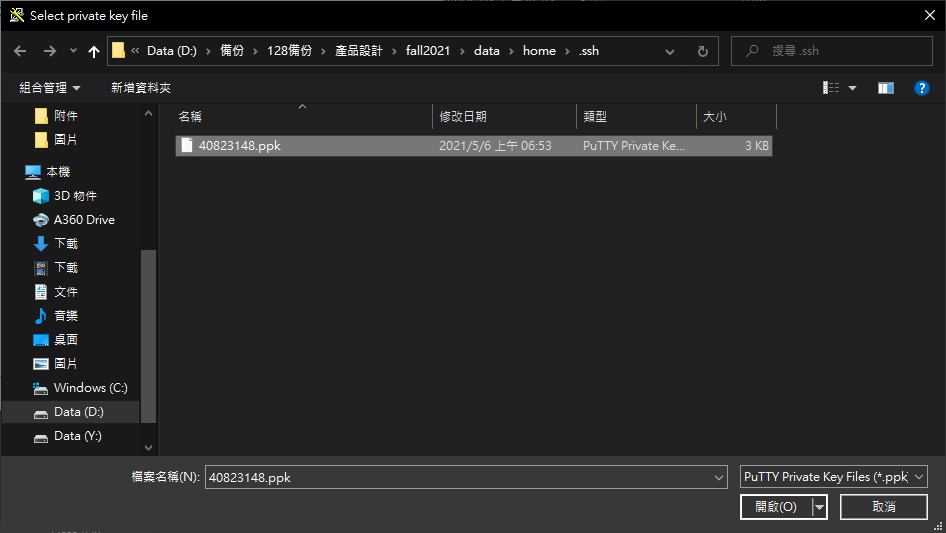Click the sidebar scrollbar thumb

point(148,336)
